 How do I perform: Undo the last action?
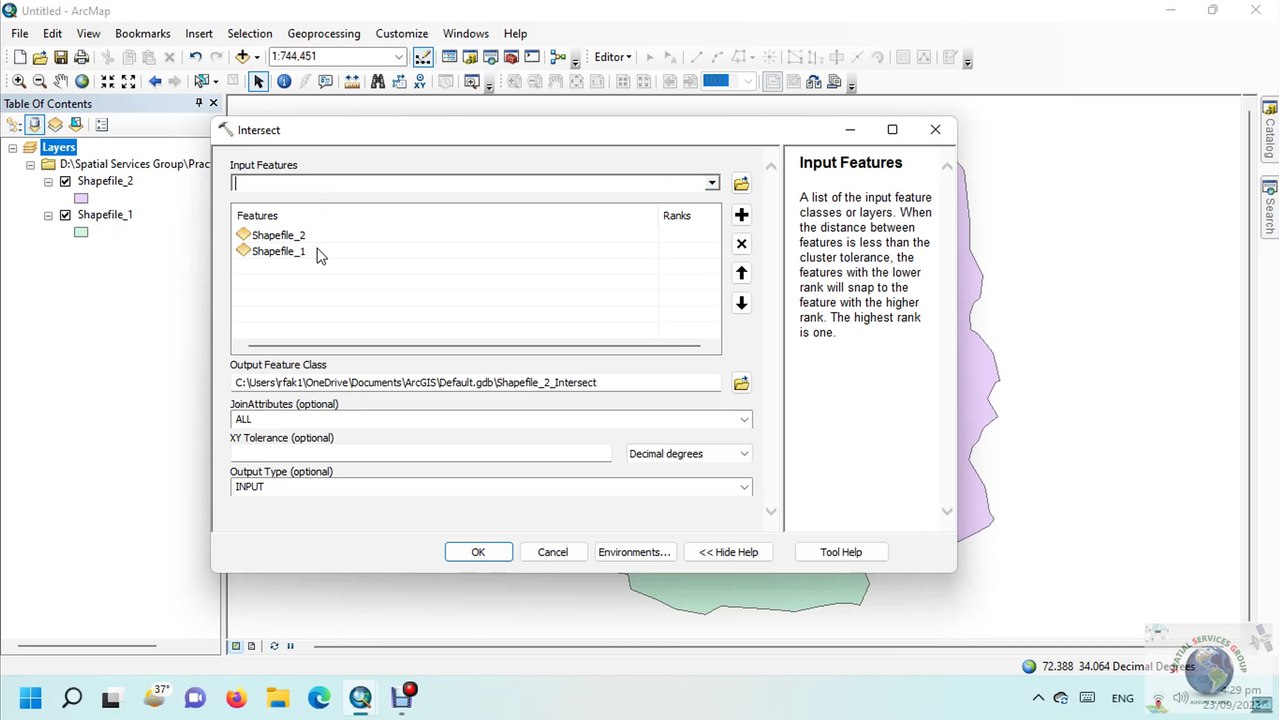tap(195, 57)
